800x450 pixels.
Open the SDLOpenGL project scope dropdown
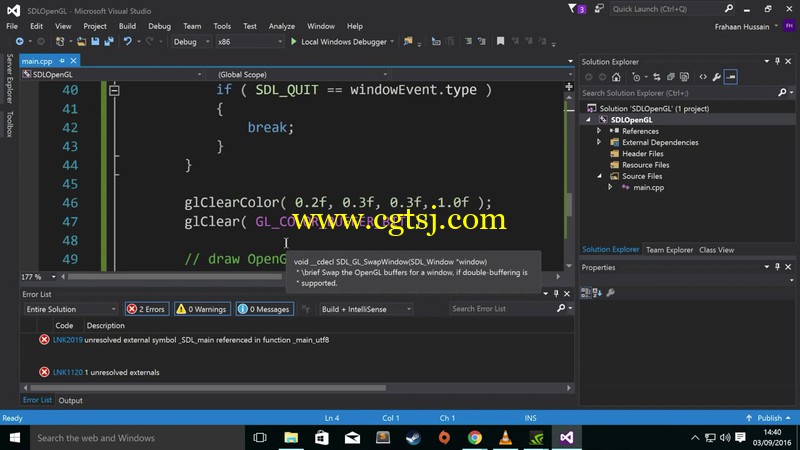pyautogui.click(x=112, y=74)
